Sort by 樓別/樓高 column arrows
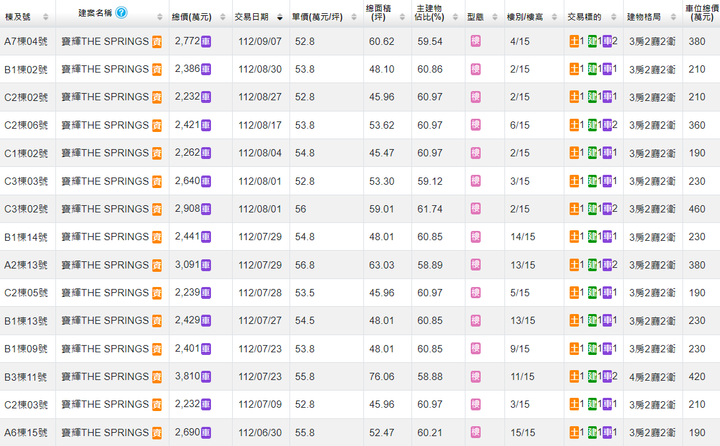Viewport: 720px width, 446px height. click(x=554, y=17)
